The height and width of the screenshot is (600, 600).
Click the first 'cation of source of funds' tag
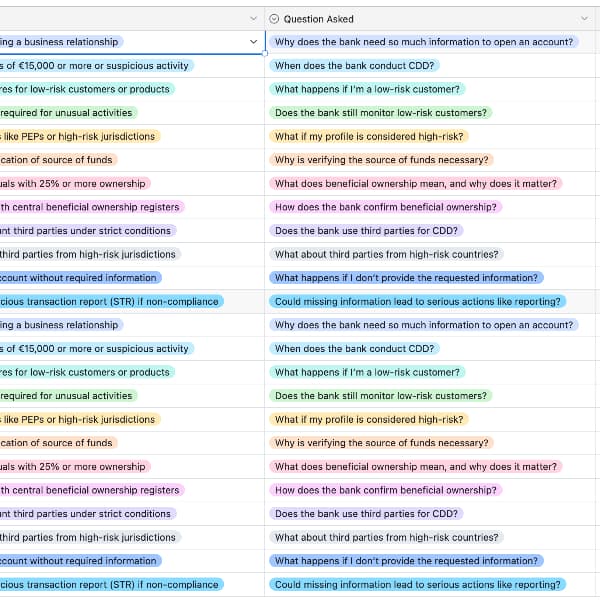pyautogui.click(x=59, y=160)
